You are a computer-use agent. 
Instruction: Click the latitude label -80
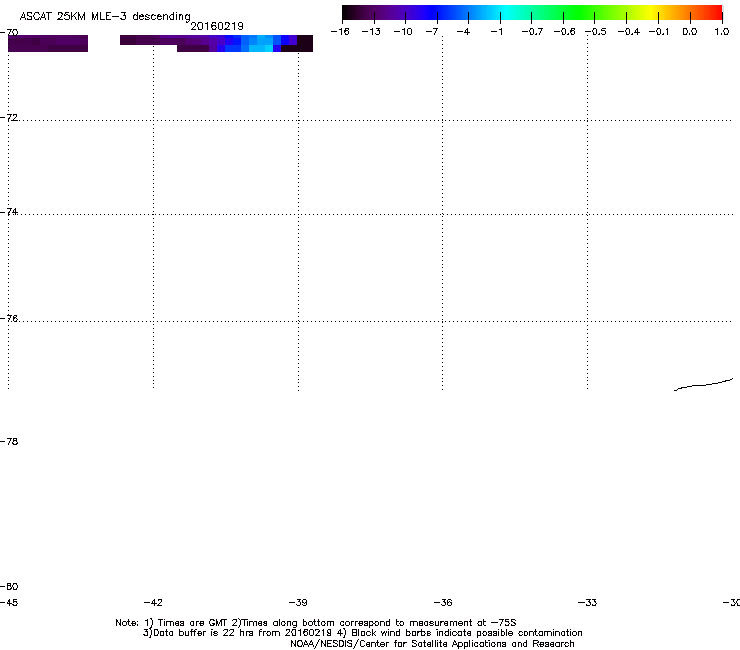(9, 587)
